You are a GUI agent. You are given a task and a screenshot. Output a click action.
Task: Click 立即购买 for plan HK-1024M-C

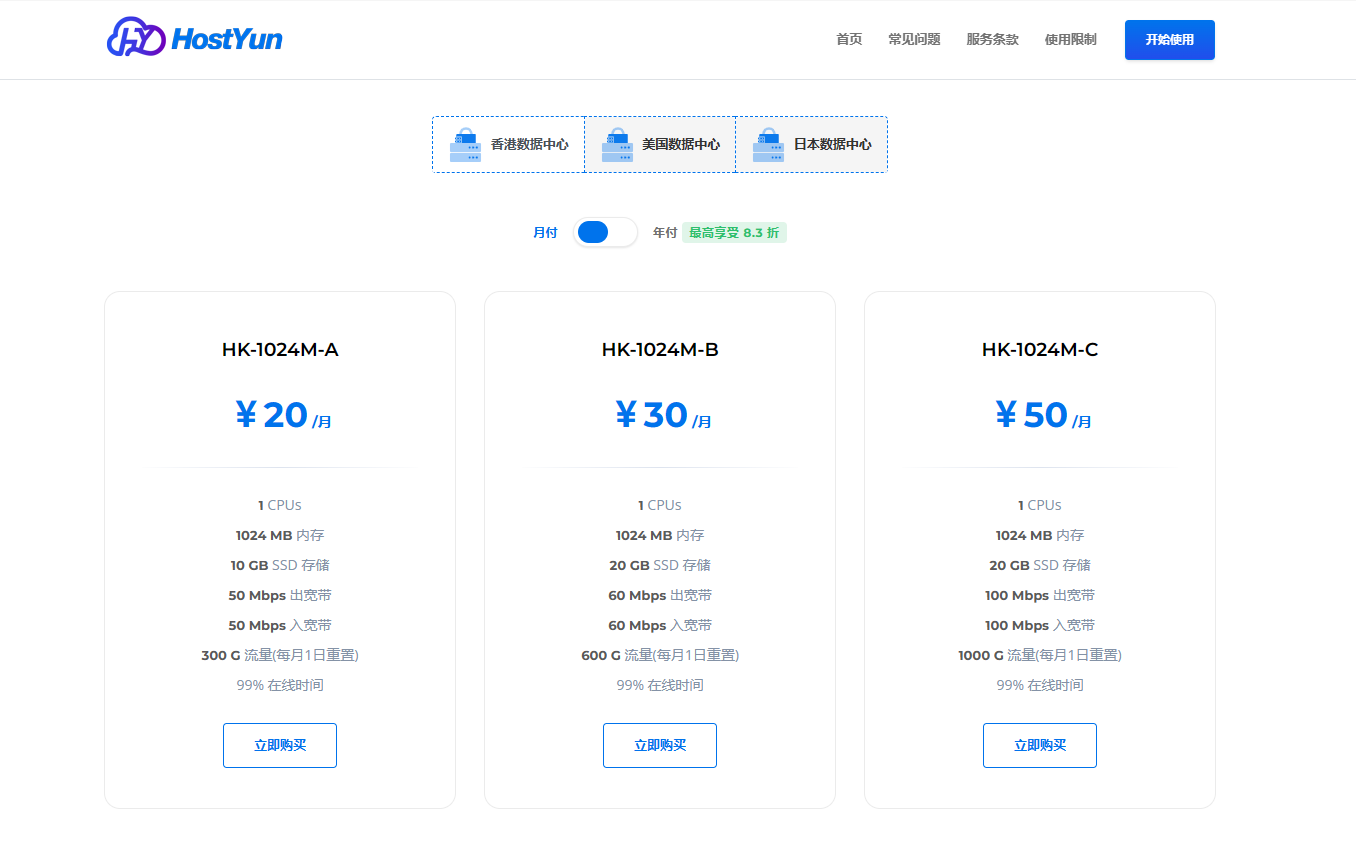click(x=1040, y=745)
